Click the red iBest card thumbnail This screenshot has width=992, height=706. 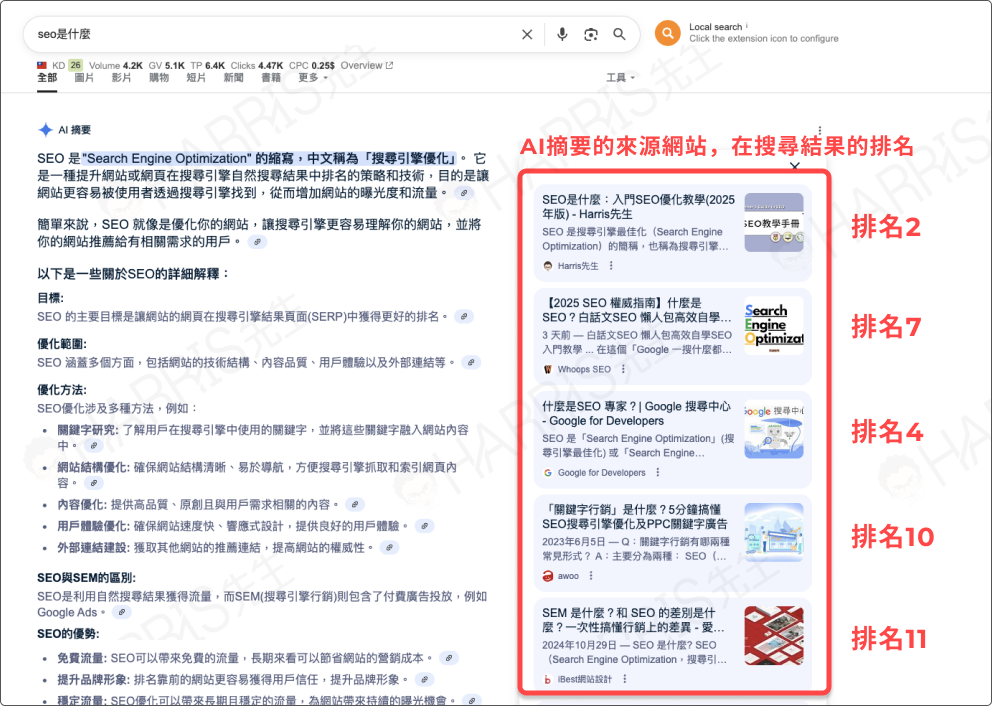pyautogui.click(x=774, y=635)
